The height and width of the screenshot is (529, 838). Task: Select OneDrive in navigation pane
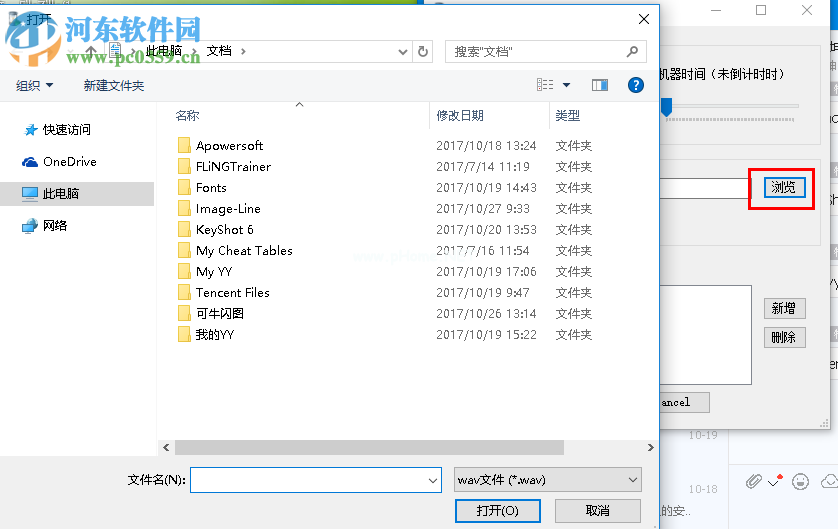[x=70, y=161]
